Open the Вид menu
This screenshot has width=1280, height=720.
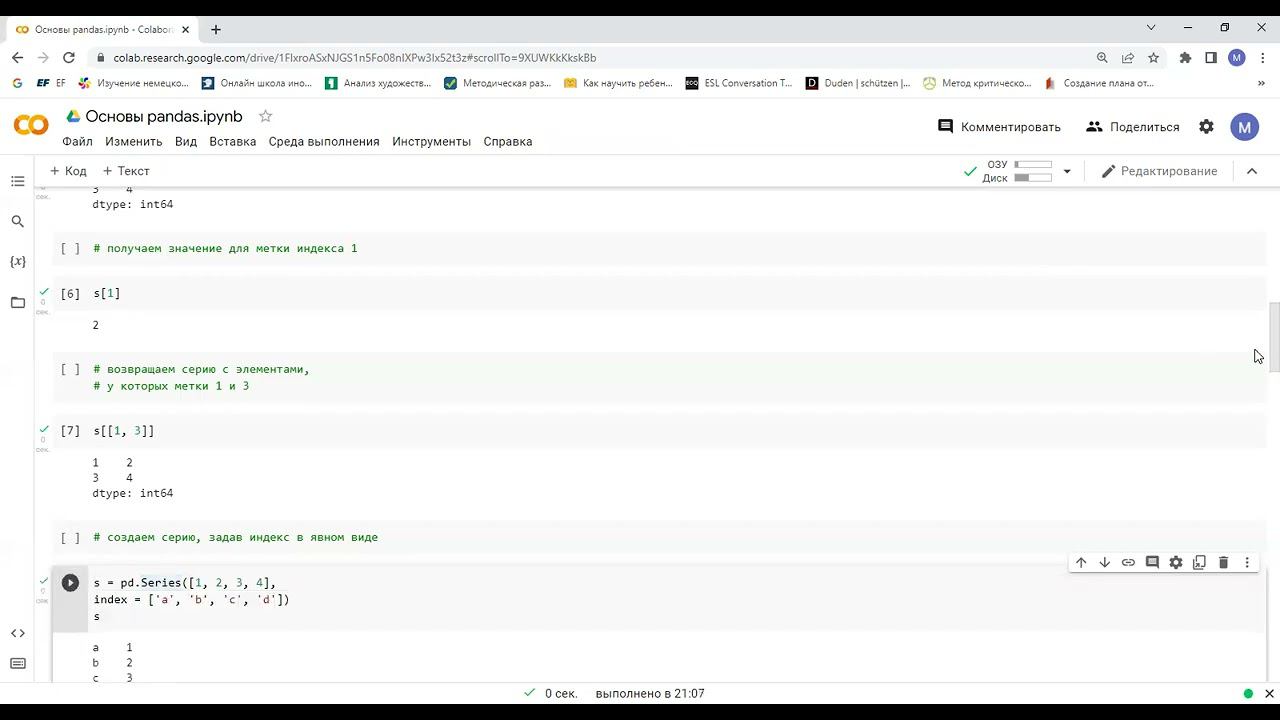[186, 141]
